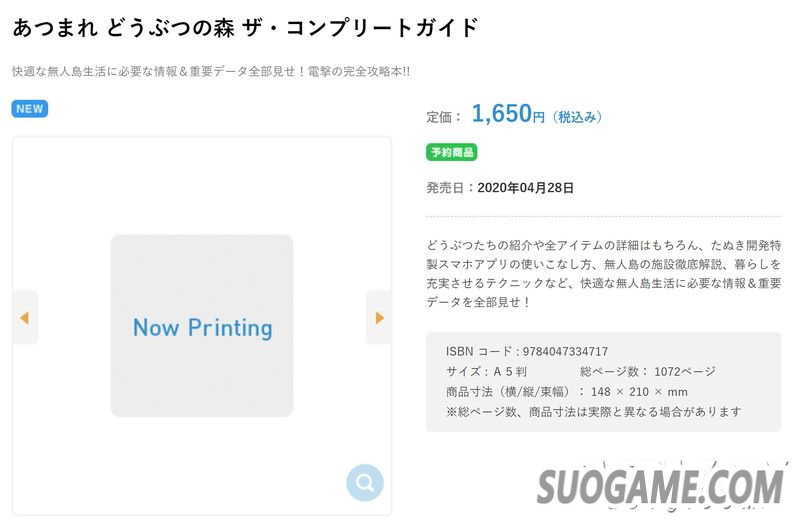Click the green 予約商品 badge
This screenshot has width=800, height=524.
(452, 152)
